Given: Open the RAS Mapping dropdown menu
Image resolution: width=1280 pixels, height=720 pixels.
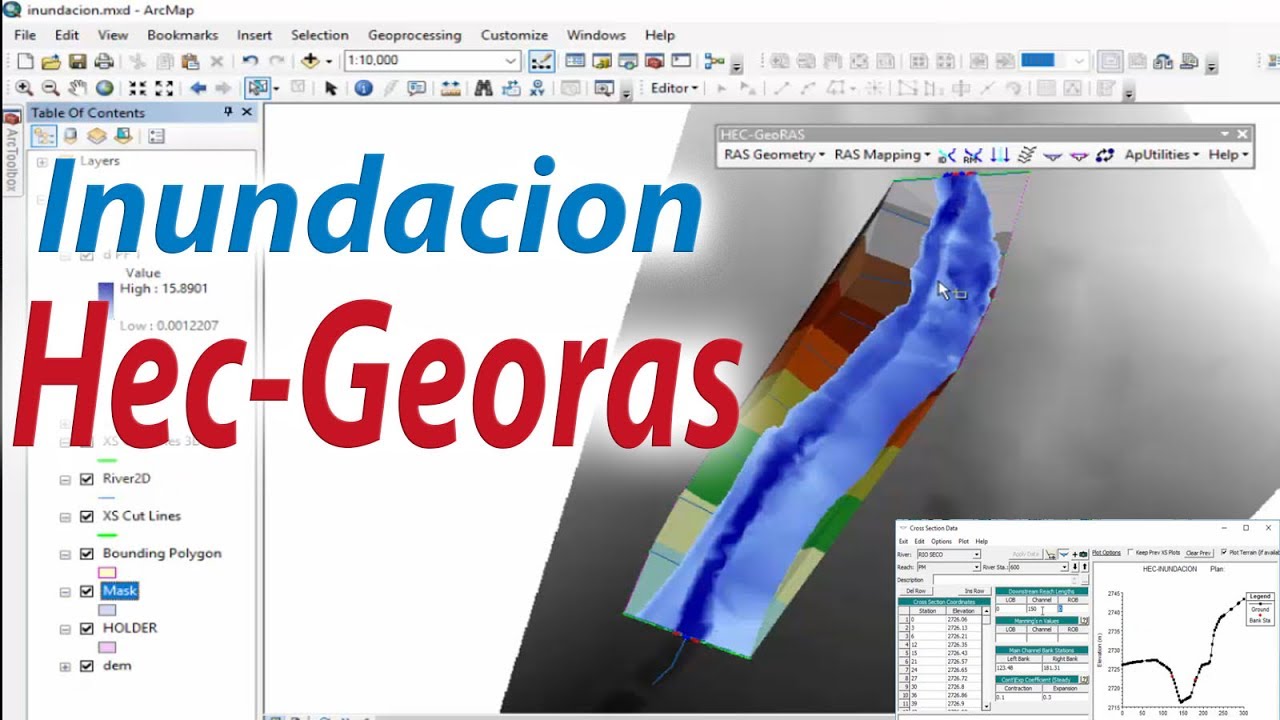Looking at the screenshot, I should [882, 155].
